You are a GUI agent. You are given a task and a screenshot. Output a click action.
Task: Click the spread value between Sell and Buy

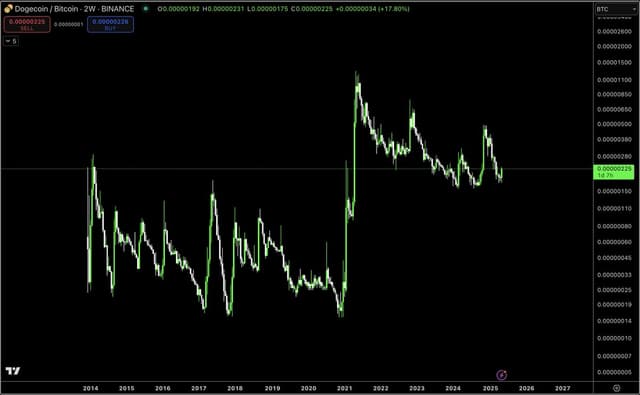point(69,24)
